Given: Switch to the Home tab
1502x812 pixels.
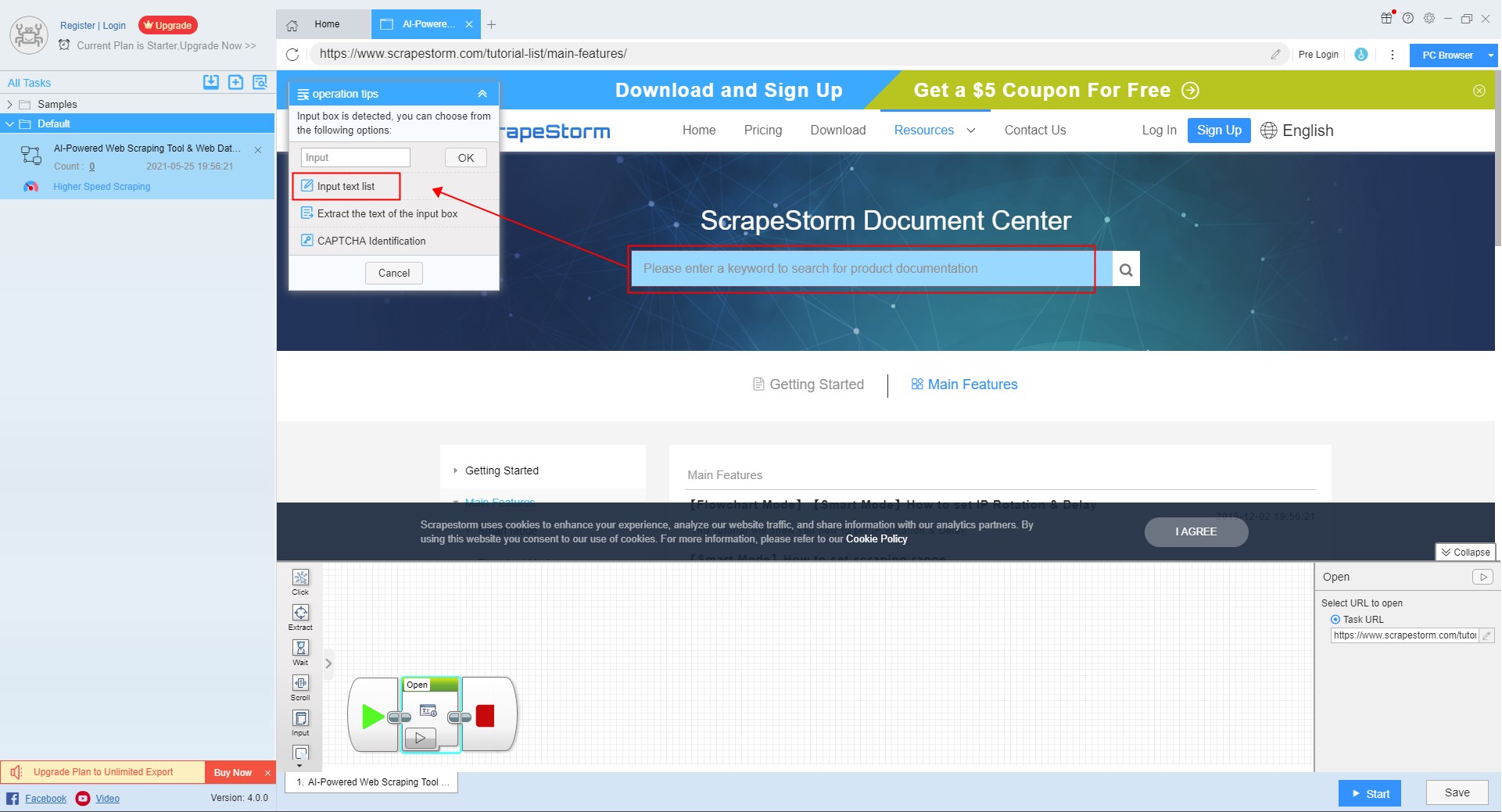Looking at the screenshot, I should tap(323, 24).
